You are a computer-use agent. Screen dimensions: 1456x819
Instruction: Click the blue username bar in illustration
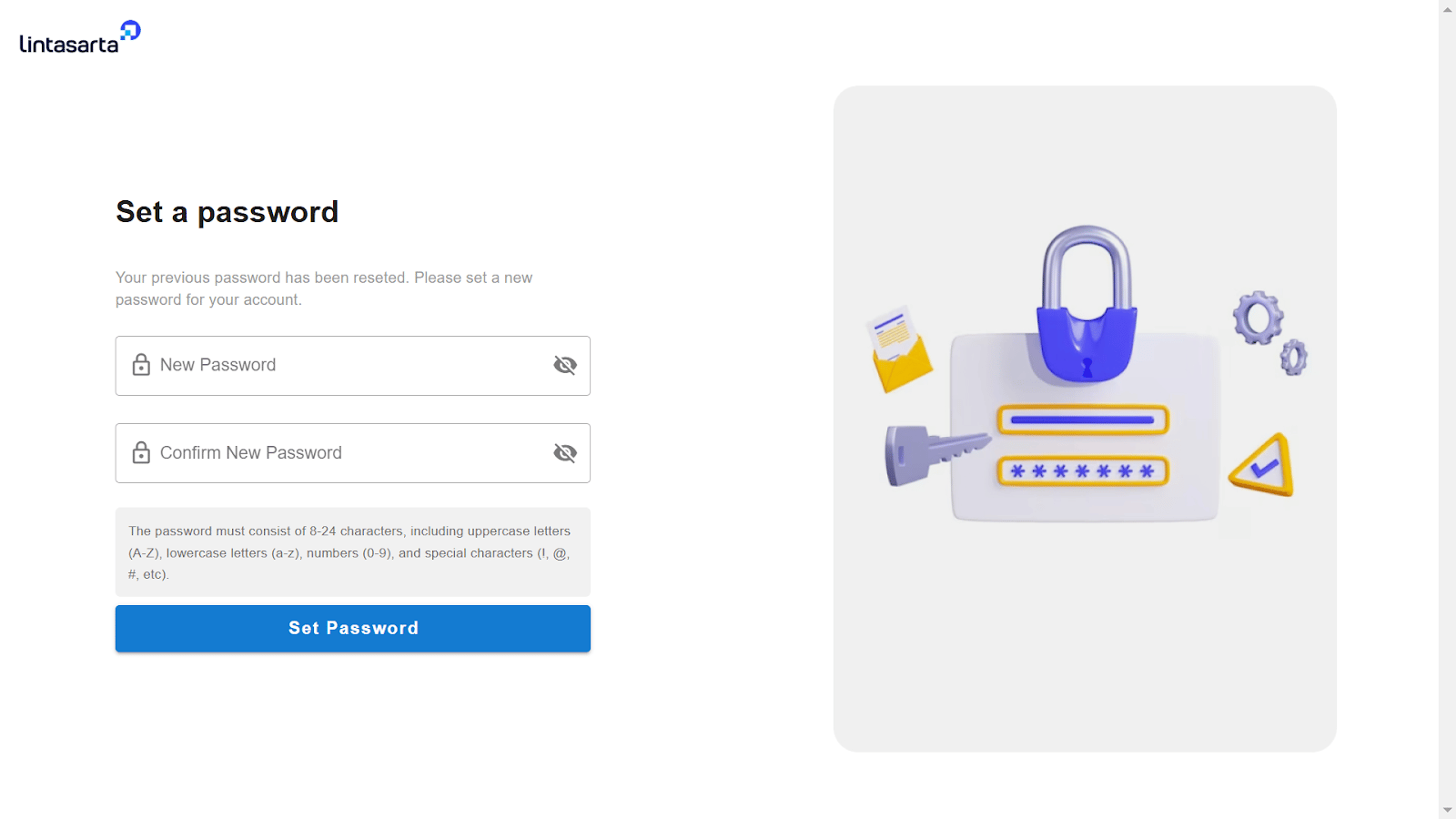1083,420
